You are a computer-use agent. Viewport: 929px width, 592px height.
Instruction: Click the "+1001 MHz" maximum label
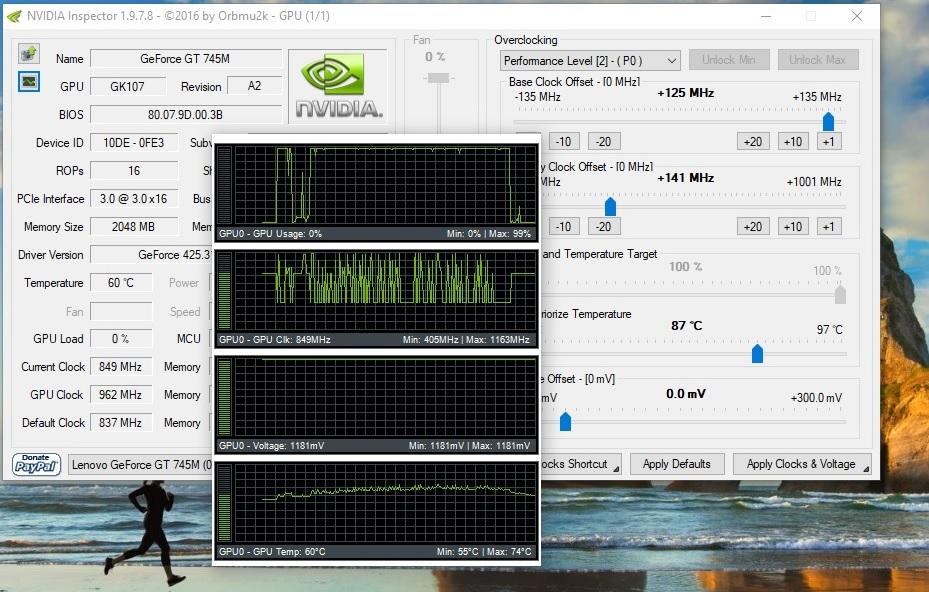point(814,182)
